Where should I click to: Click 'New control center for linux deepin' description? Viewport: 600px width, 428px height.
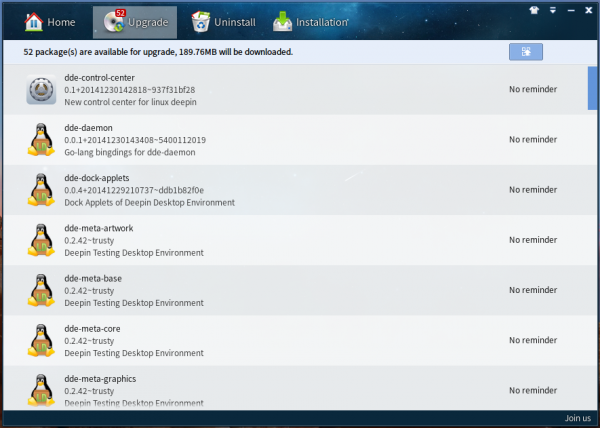click(130, 102)
